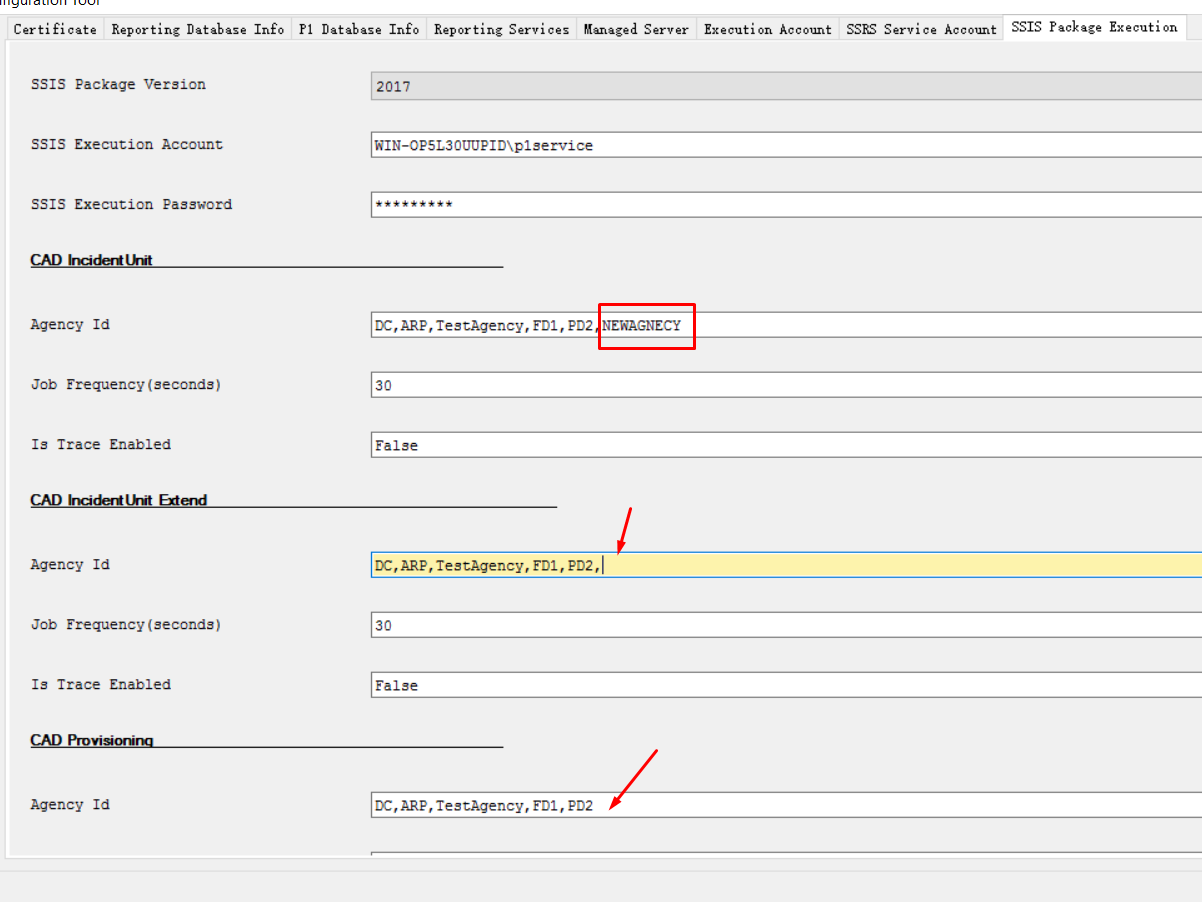Click the CAD Provisioning section heading
1202x902 pixels.
(x=91, y=740)
